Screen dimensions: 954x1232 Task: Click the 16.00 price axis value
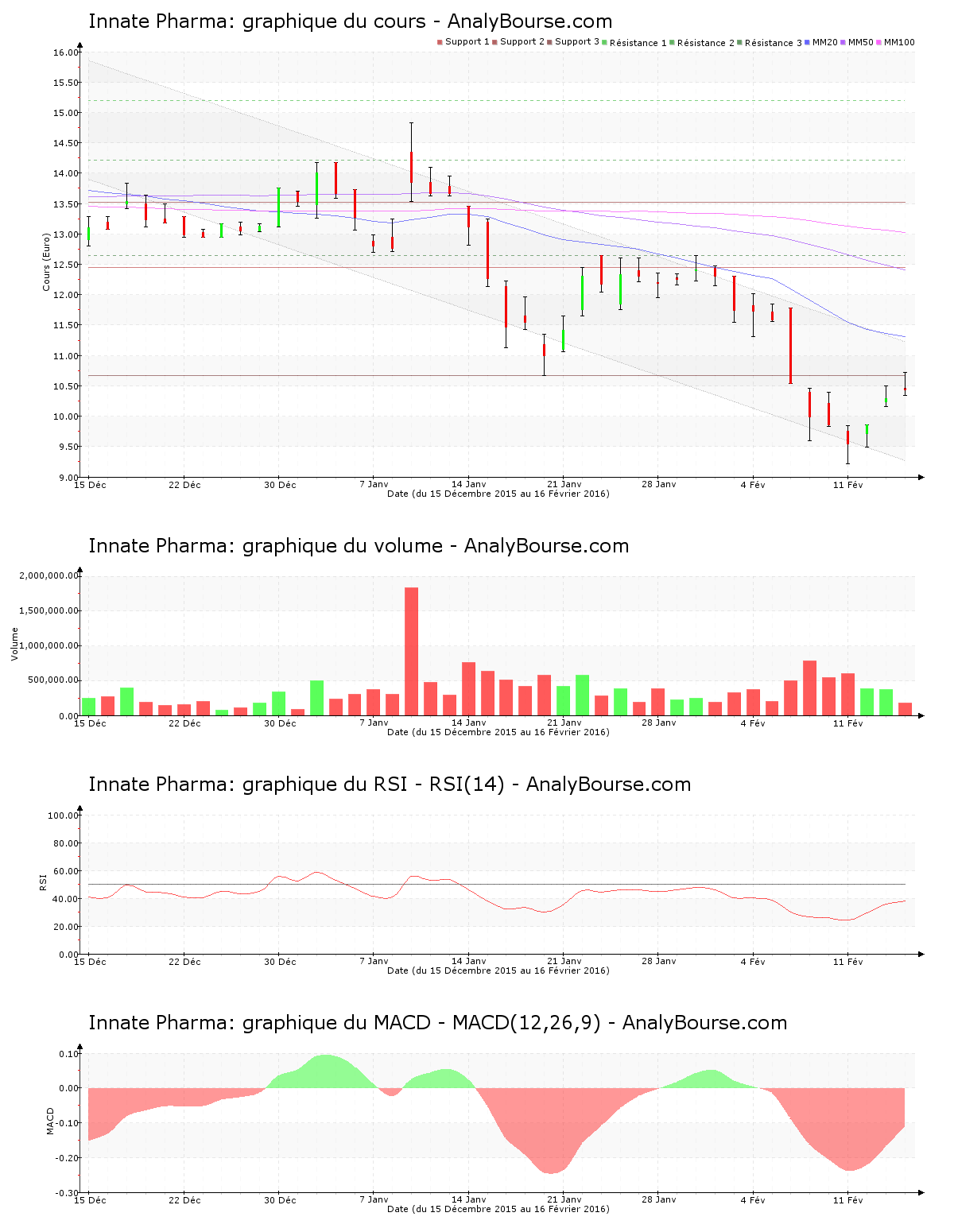[x=66, y=52]
